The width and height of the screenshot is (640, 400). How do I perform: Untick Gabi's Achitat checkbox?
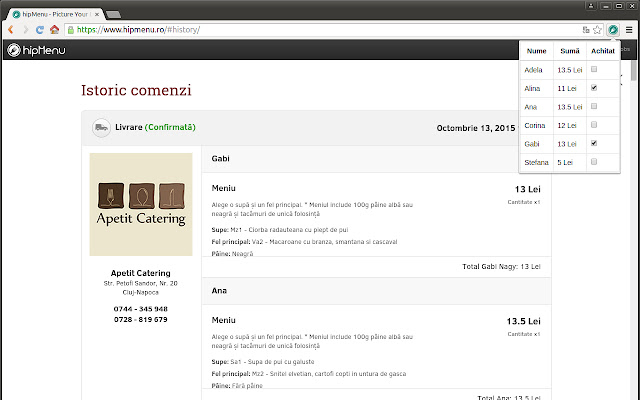click(x=594, y=143)
